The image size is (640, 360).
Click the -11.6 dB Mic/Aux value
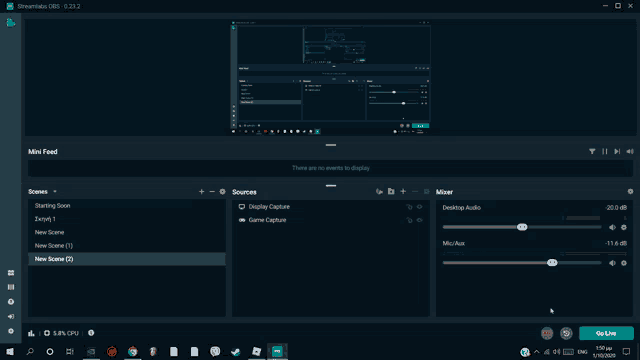tap(616, 243)
